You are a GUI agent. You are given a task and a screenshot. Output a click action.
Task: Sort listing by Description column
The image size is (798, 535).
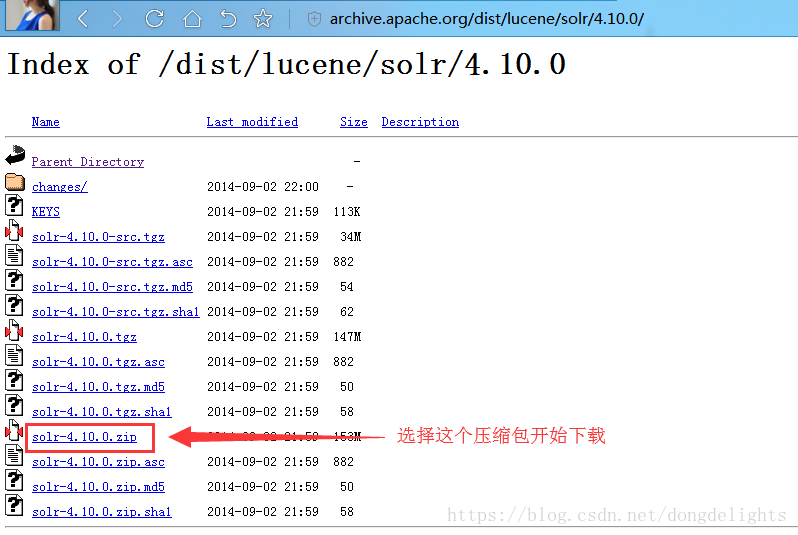(x=420, y=122)
